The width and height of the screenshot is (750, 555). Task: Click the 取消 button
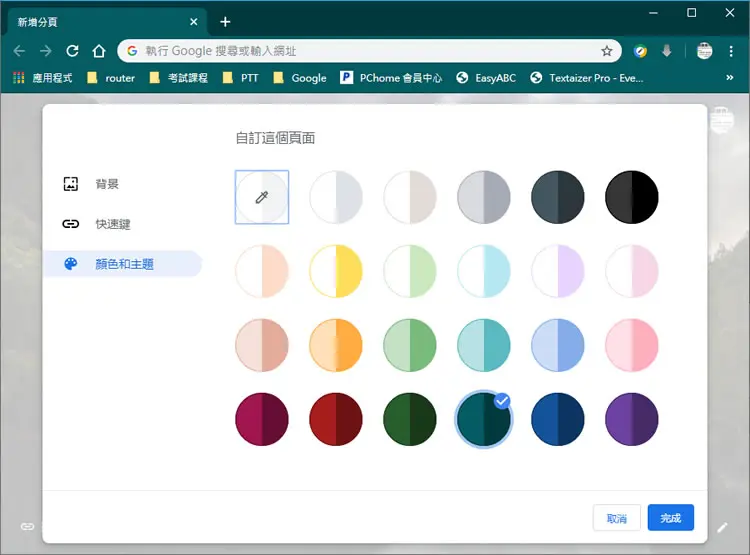[x=617, y=518]
